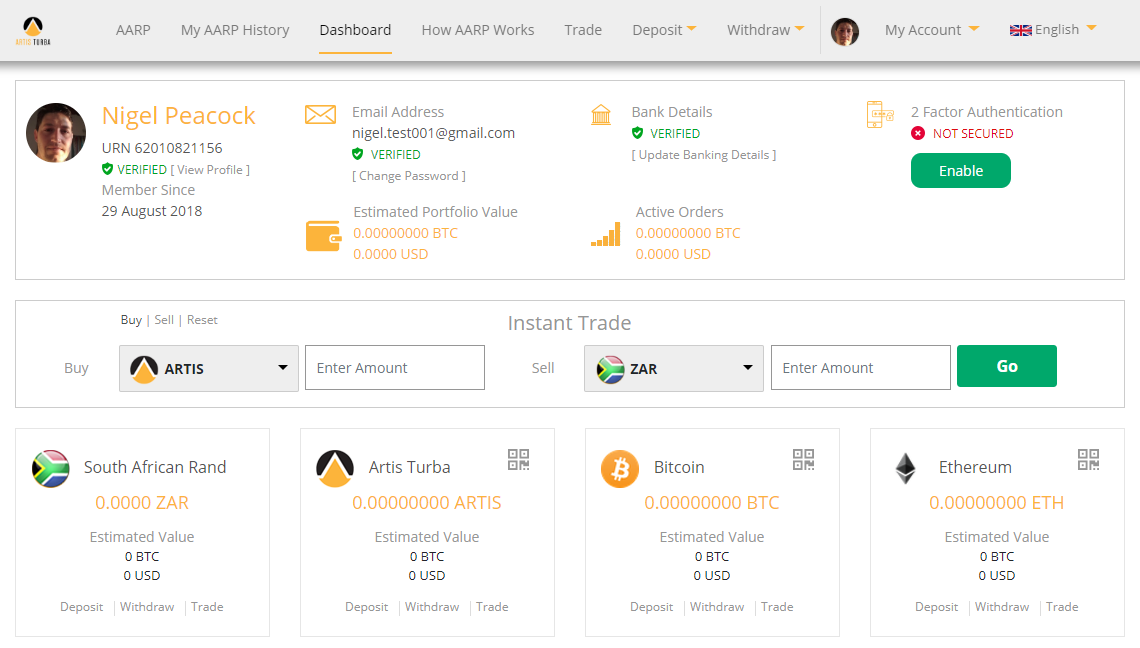
Task: Click the 2 Factor Authentication phone icon
Action: pyautogui.click(x=880, y=115)
